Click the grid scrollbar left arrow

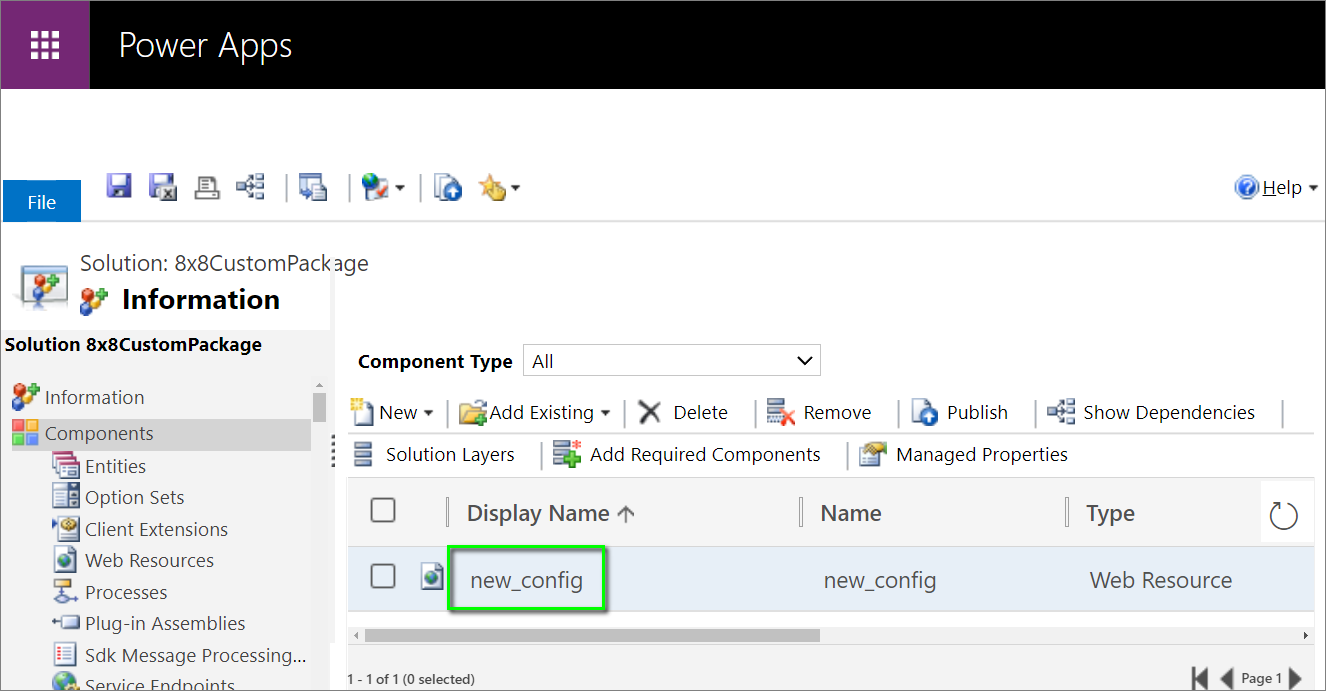pos(355,635)
